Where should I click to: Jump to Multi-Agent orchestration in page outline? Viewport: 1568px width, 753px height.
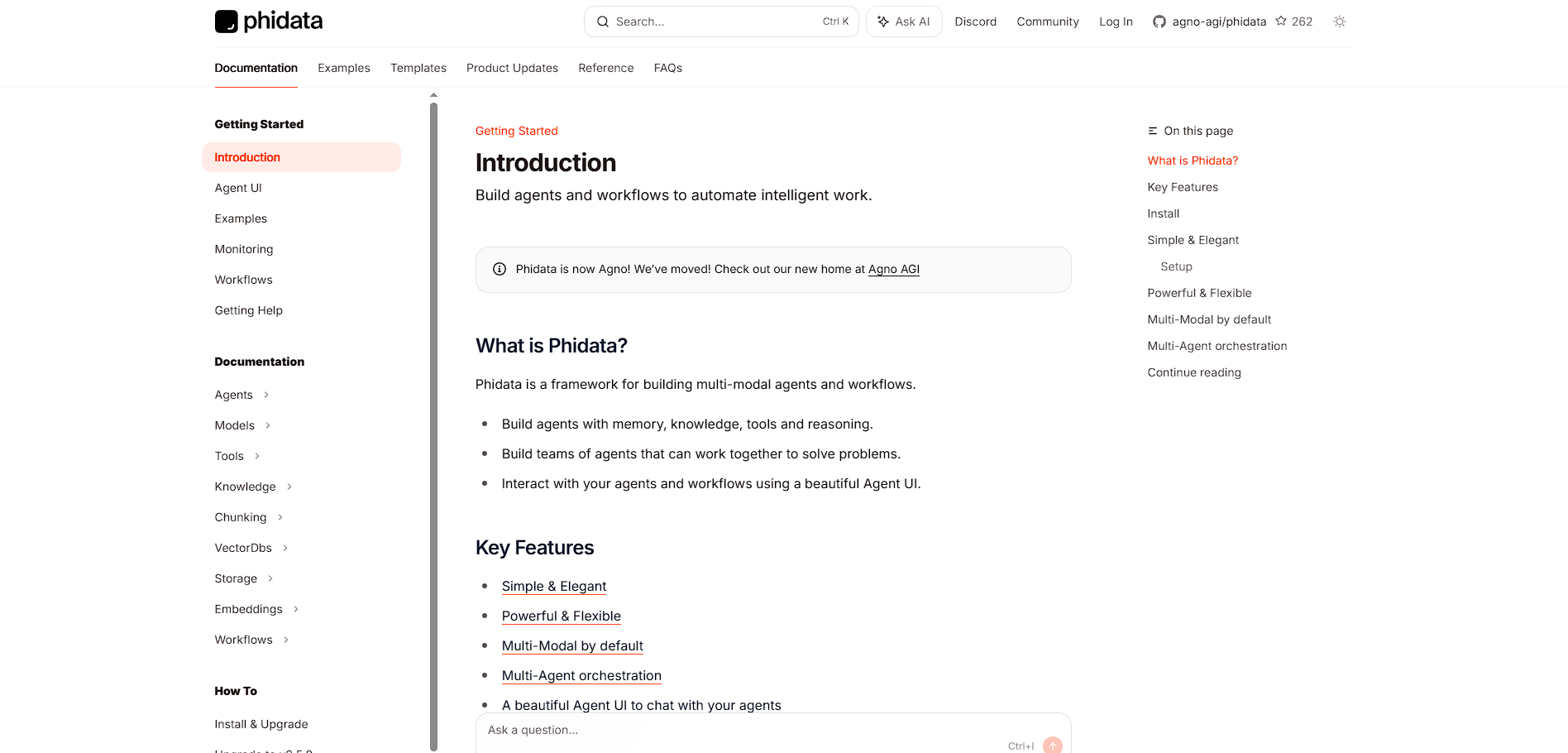1217,346
